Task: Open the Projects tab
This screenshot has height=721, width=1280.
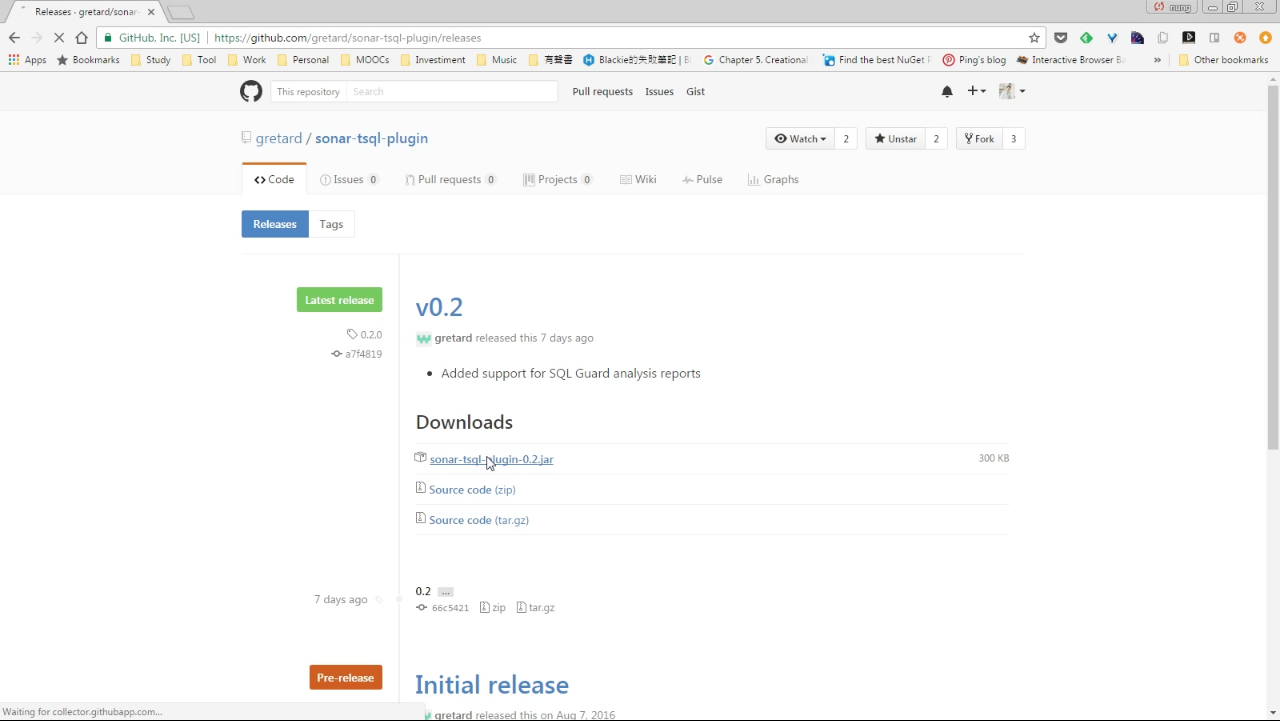Action: point(558,180)
